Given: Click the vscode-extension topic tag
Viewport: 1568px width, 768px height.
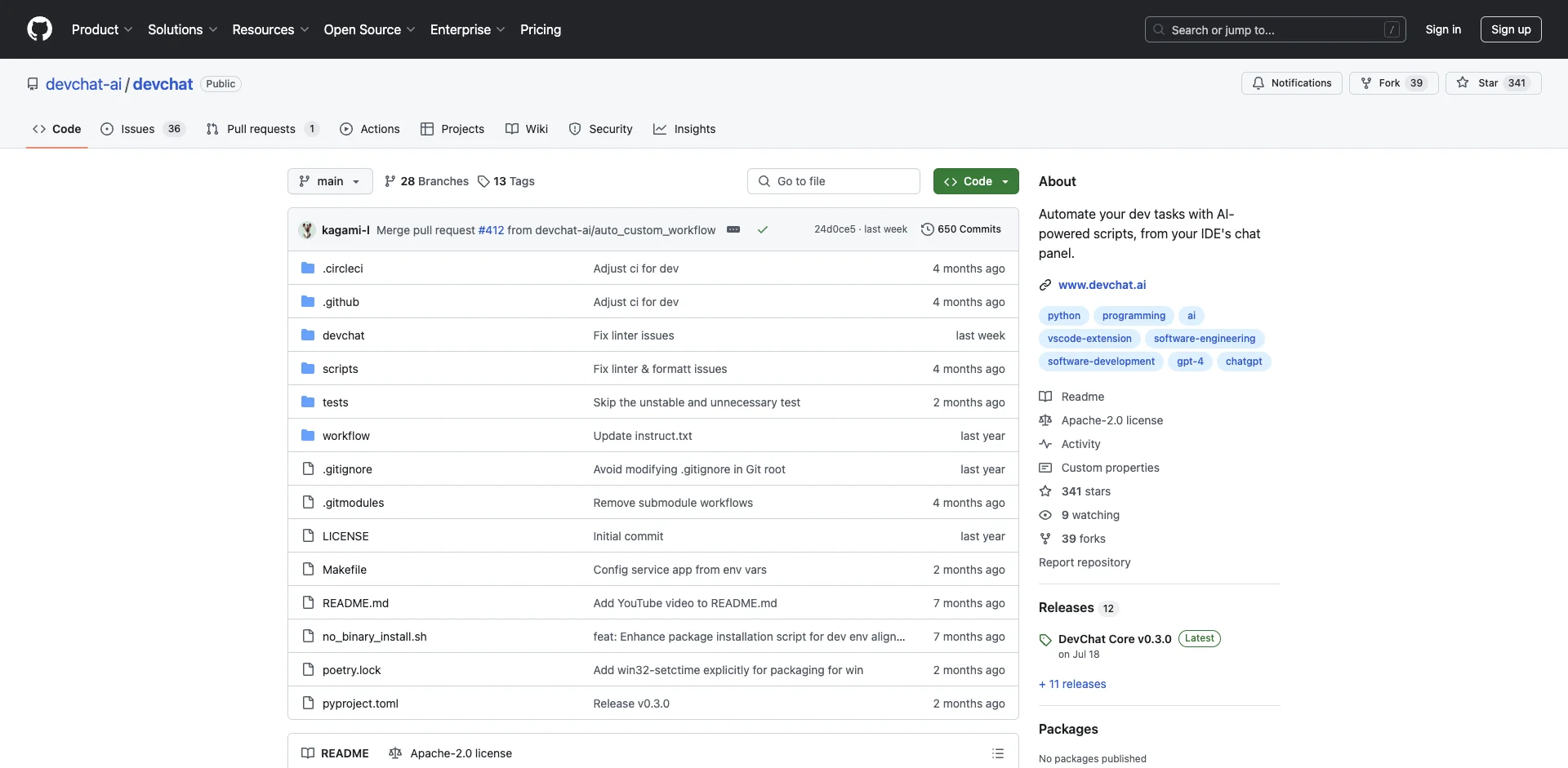Looking at the screenshot, I should click(x=1089, y=339).
